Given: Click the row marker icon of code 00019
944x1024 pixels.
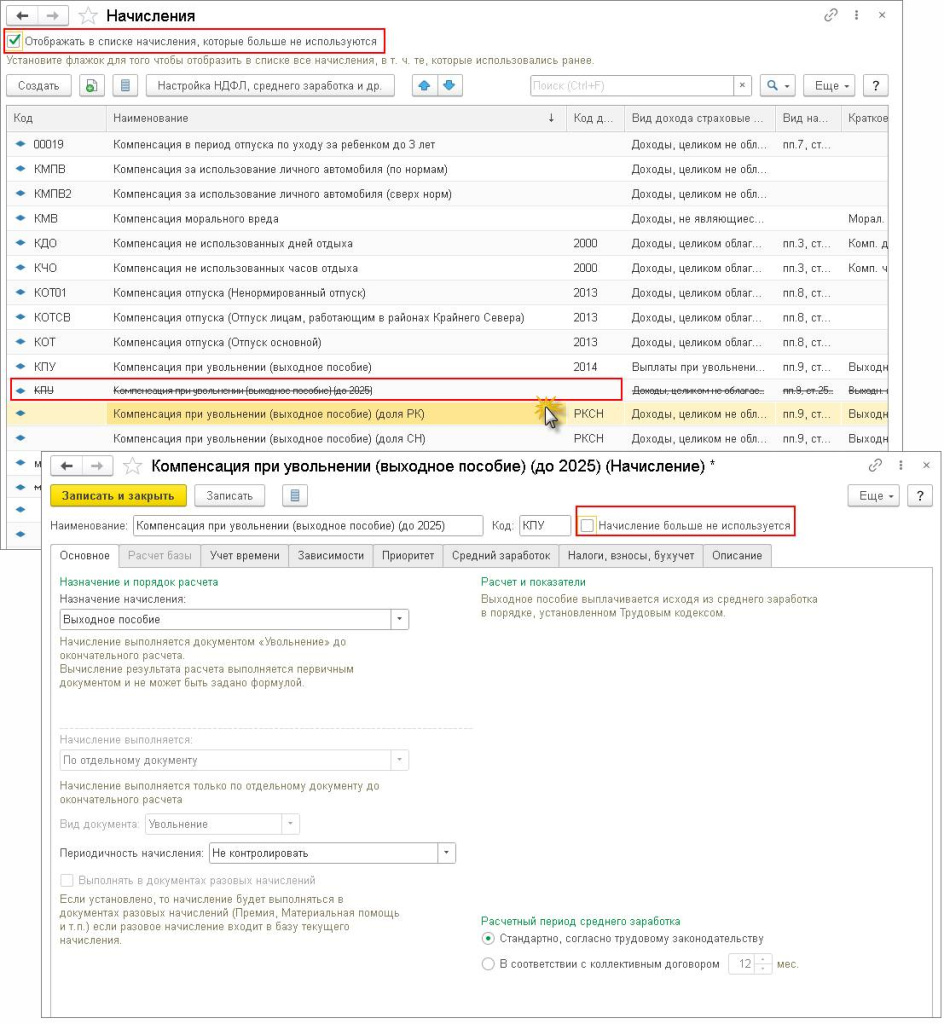Looking at the screenshot, I should point(20,144).
